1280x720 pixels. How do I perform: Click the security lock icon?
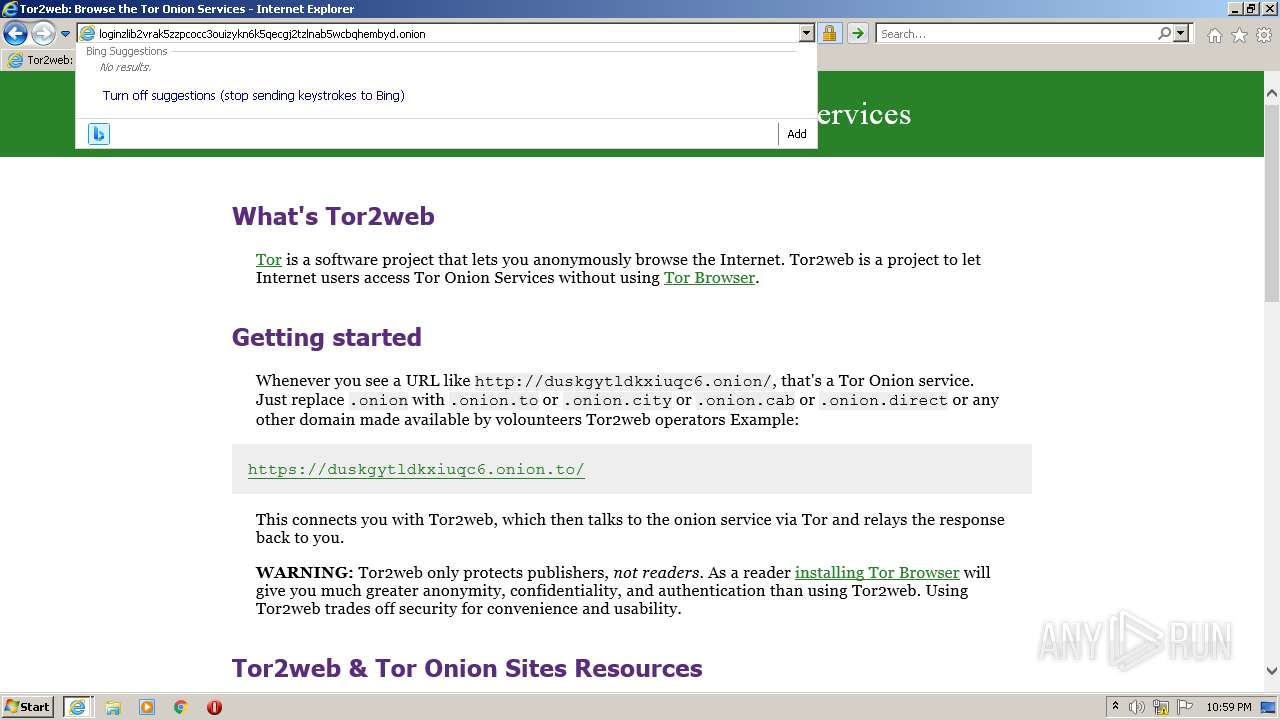point(829,34)
